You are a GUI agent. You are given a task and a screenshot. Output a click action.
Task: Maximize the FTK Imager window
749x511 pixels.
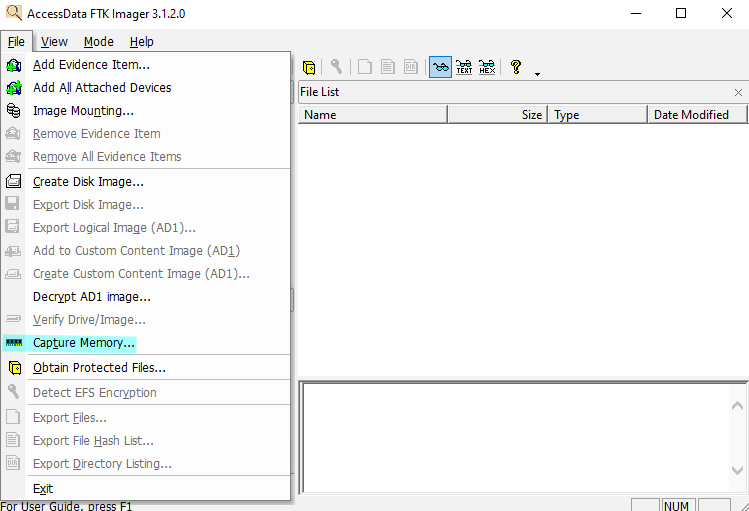tap(681, 13)
